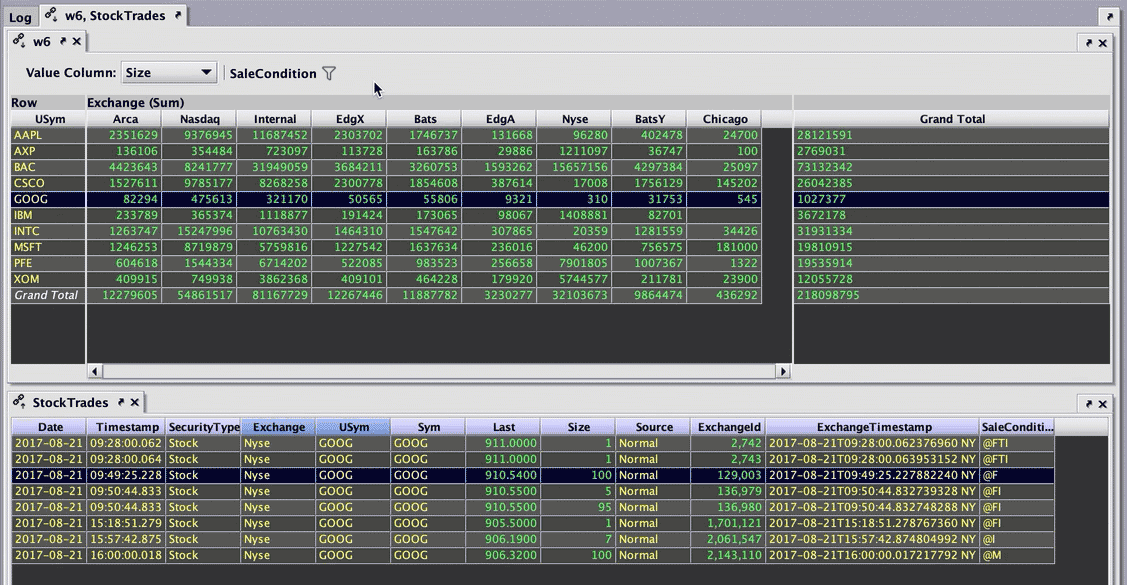The image size is (1127, 585).
Task: Click the Size column header in StockTrades
Action: tap(578, 427)
